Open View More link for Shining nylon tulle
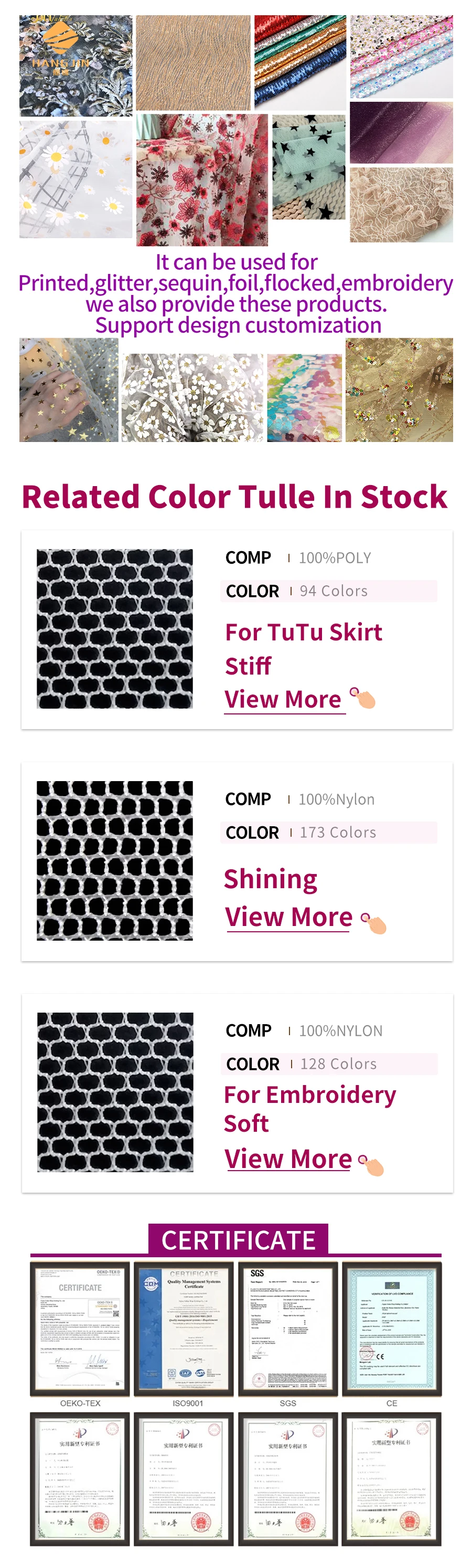Screen dimensions: 472x1568 [288, 917]
